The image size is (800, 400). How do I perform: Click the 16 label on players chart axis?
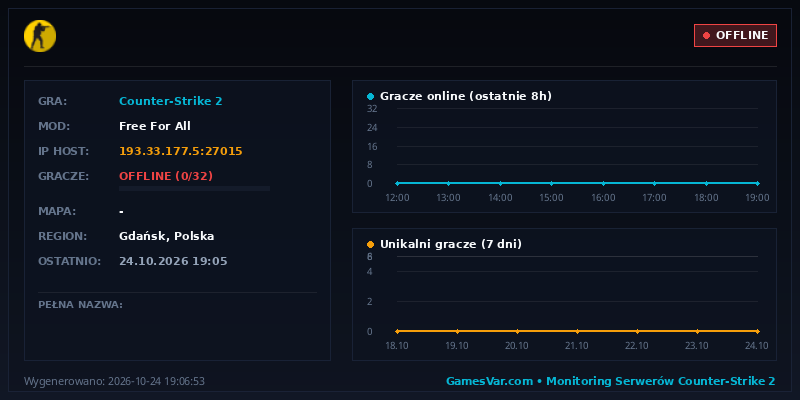tap(372, 146)
